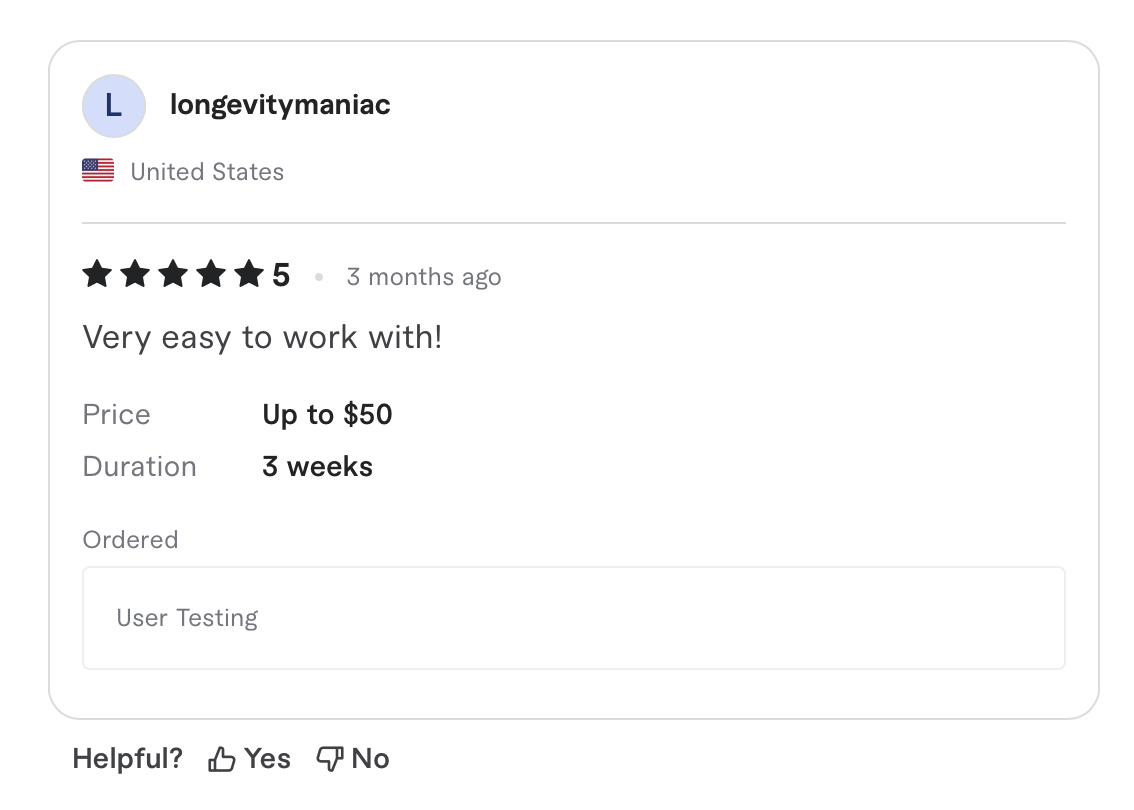This screenshot has height=810, width=1134.
Task: Select the middle rating star
Action: (x=172, y=273)
